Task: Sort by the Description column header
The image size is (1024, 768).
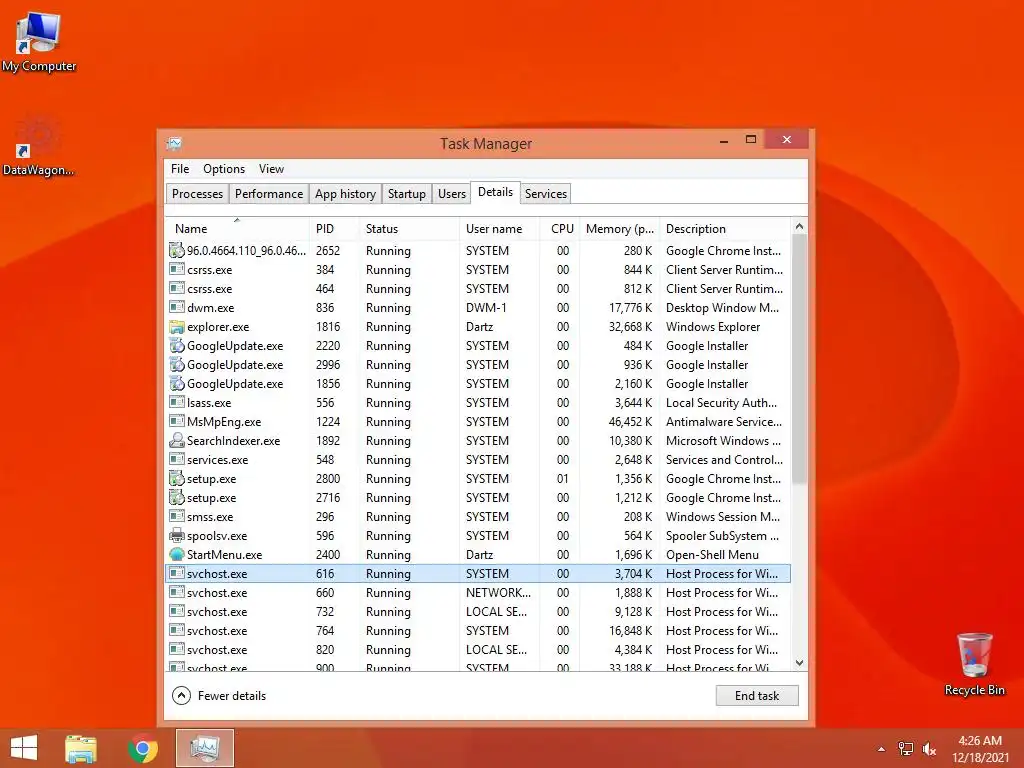Action: coord(725,229)
